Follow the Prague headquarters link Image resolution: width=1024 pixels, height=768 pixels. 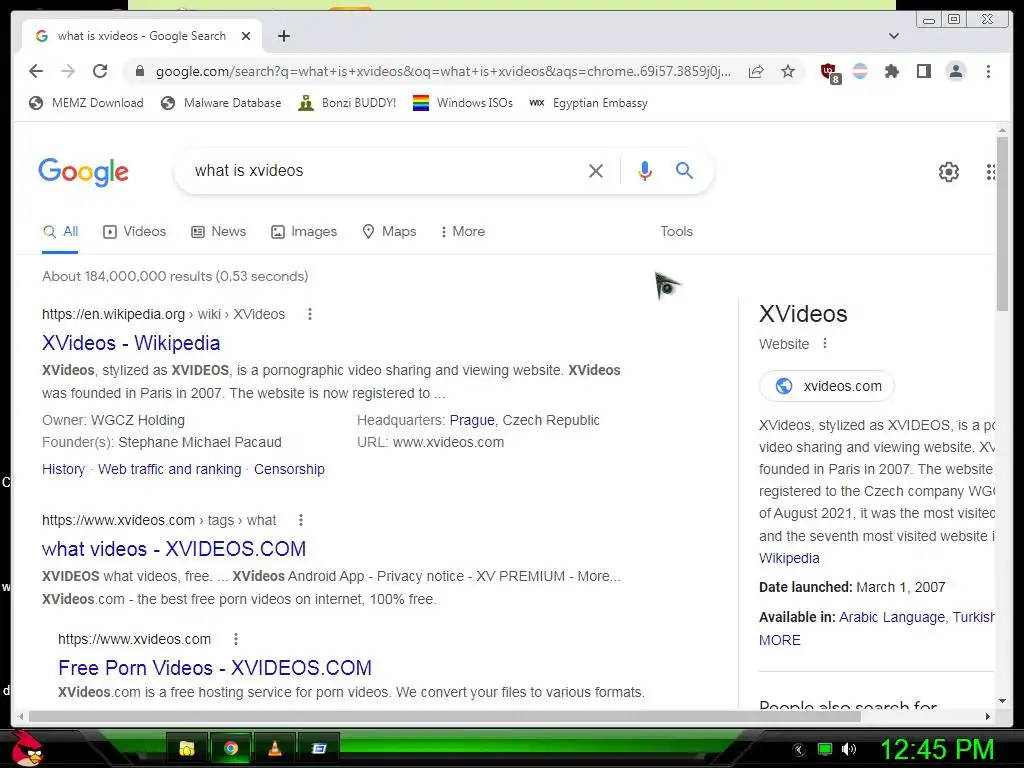click(472, 421)
